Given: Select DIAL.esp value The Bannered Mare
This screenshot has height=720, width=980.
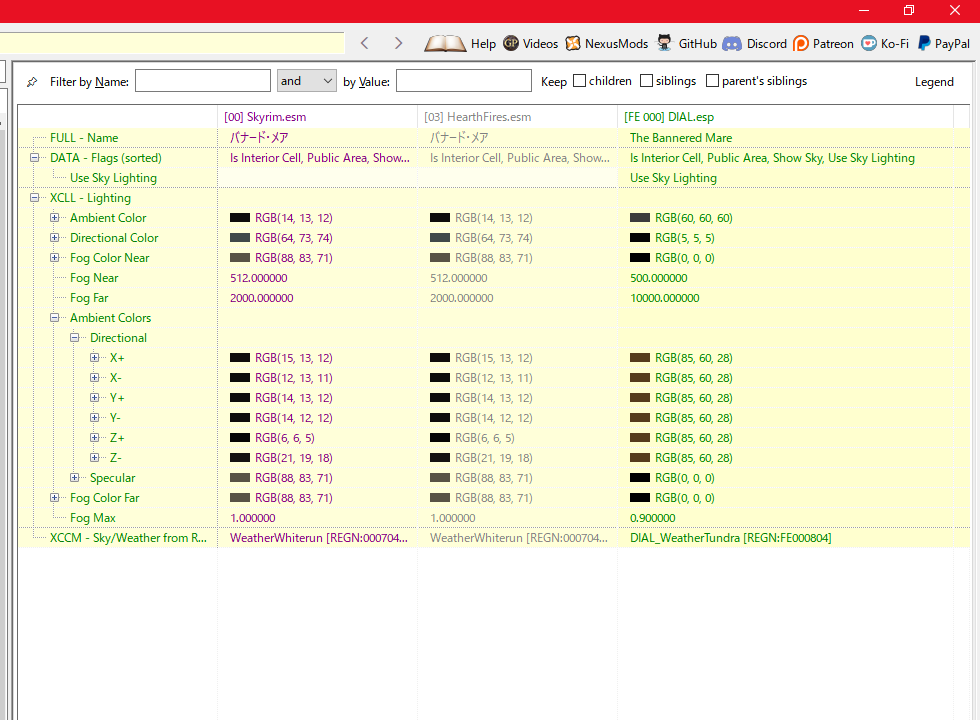Looking at the screenshot, I should pos(681,138).
